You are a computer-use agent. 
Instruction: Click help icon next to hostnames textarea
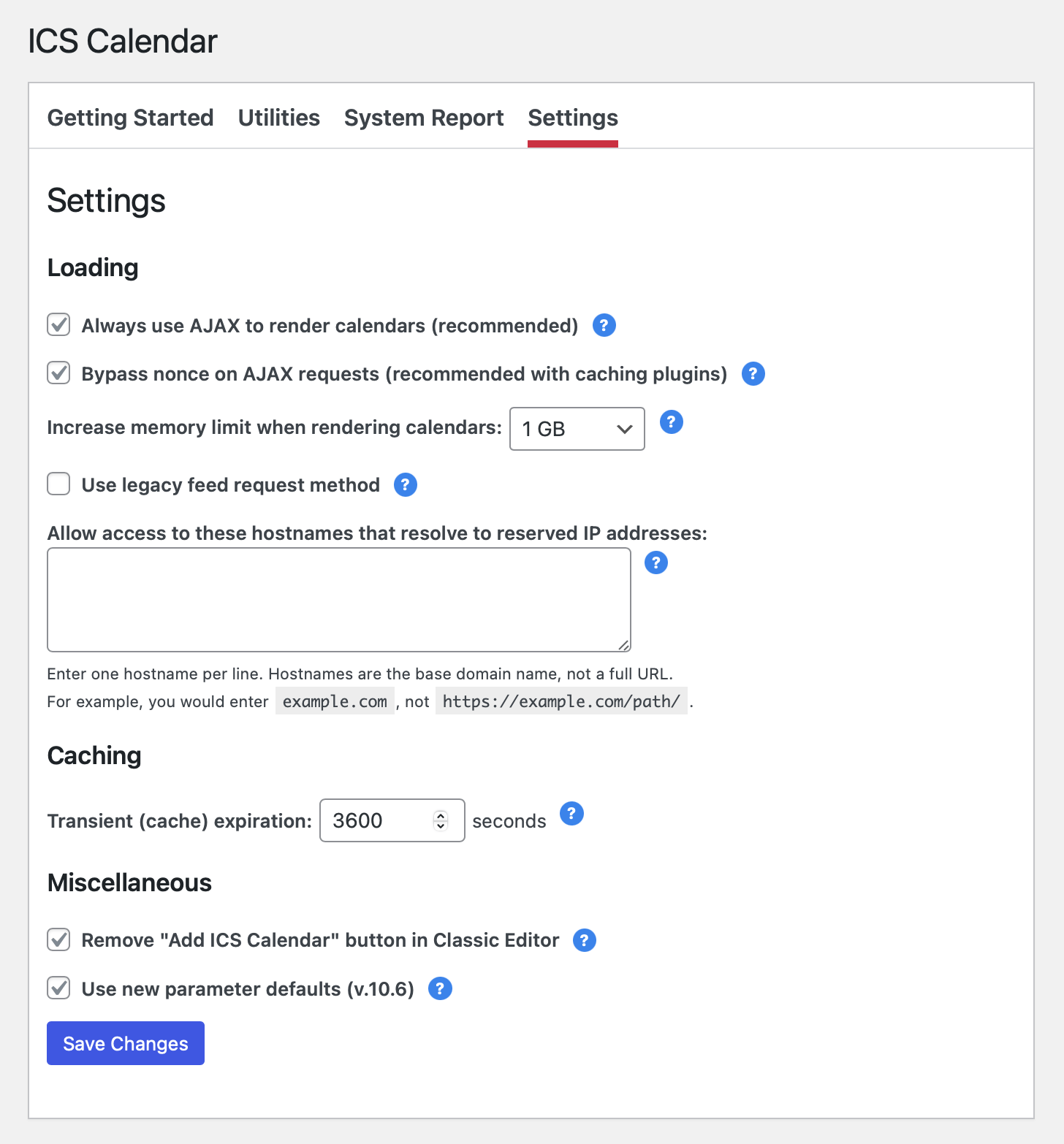[655, 563]
